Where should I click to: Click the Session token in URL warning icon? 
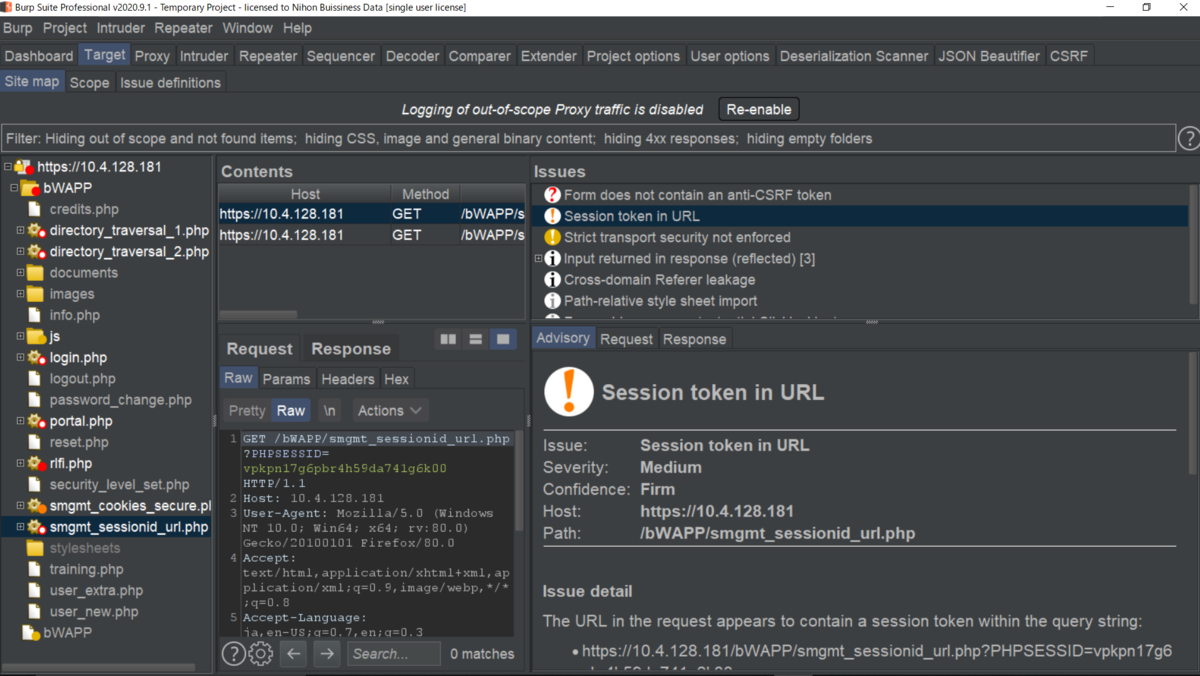pos(552,216)
